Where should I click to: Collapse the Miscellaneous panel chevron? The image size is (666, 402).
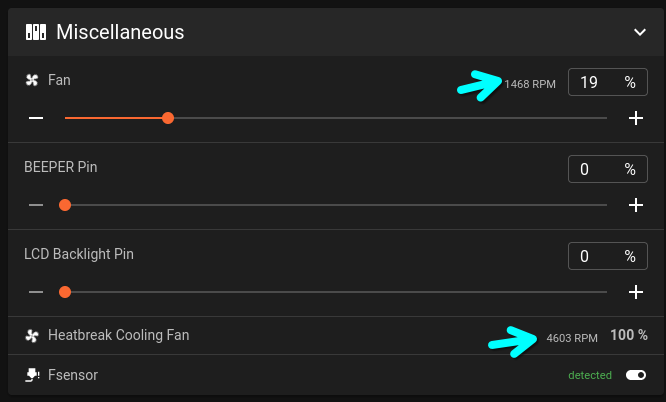[x=640, y=32]
